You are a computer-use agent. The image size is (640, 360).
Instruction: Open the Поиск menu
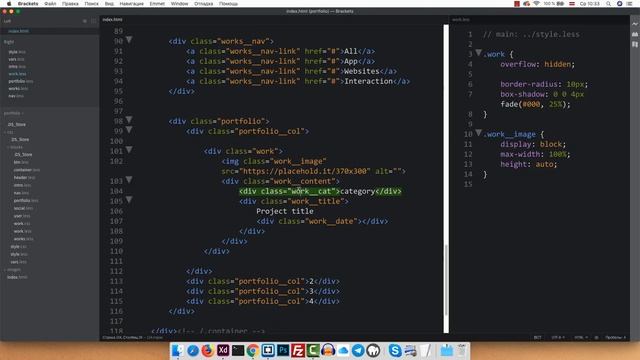pyautogui.click(x=91, y=4)
